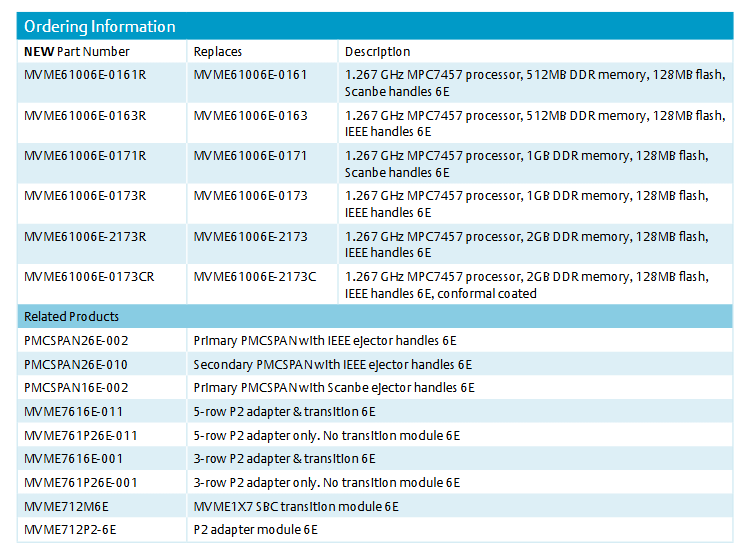Screen dimensions: 753x557
Task: Select replaced part MVME61006E-0161
Action: pyautogui.click(x=250, y=75)
